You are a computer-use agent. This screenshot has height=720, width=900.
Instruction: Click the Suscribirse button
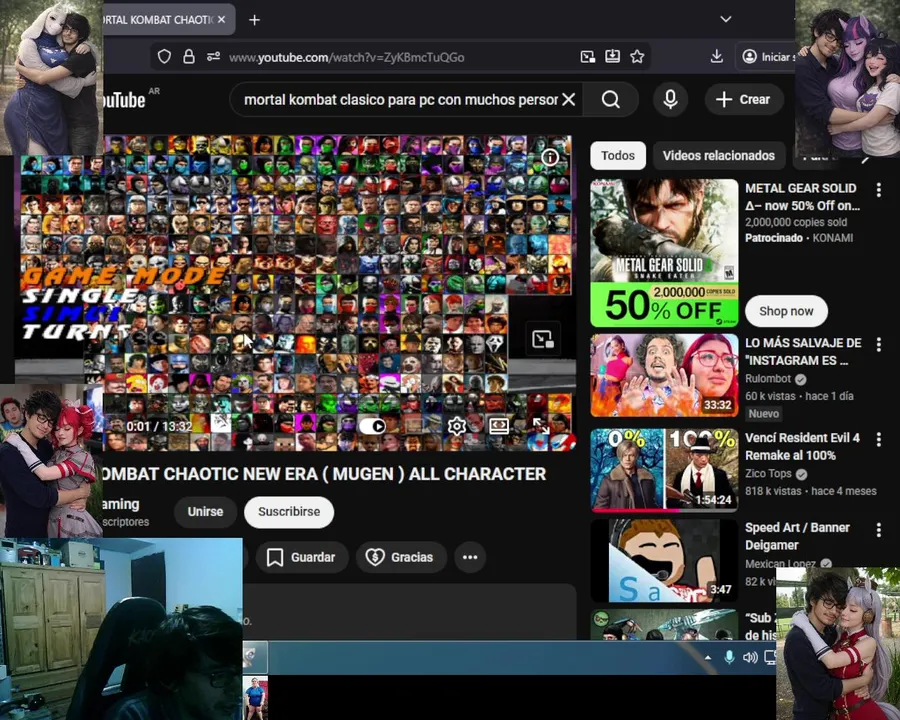point(289,512)
